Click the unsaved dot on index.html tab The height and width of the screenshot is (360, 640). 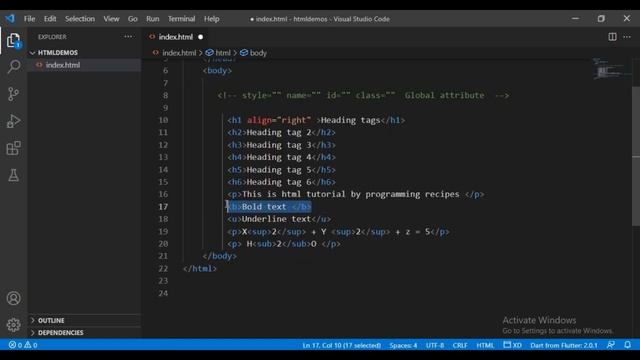click(200, 37)
